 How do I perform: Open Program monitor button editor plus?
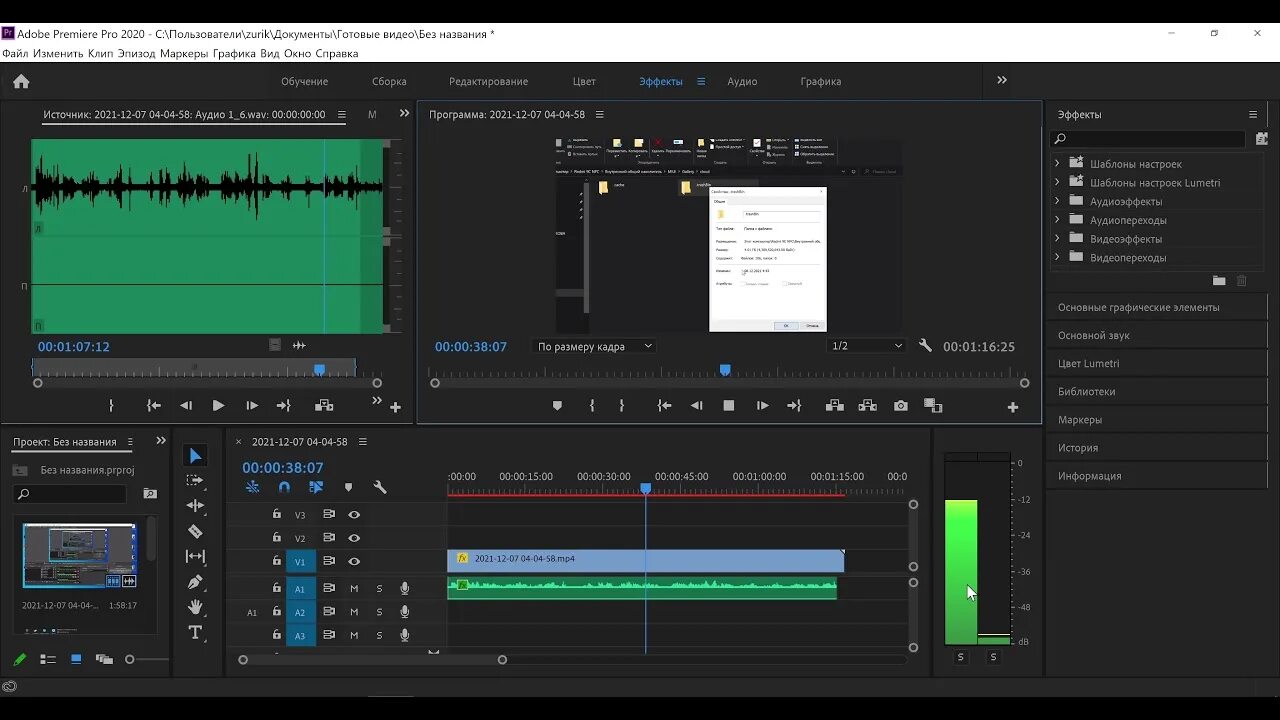click(x=1012, y=407)
